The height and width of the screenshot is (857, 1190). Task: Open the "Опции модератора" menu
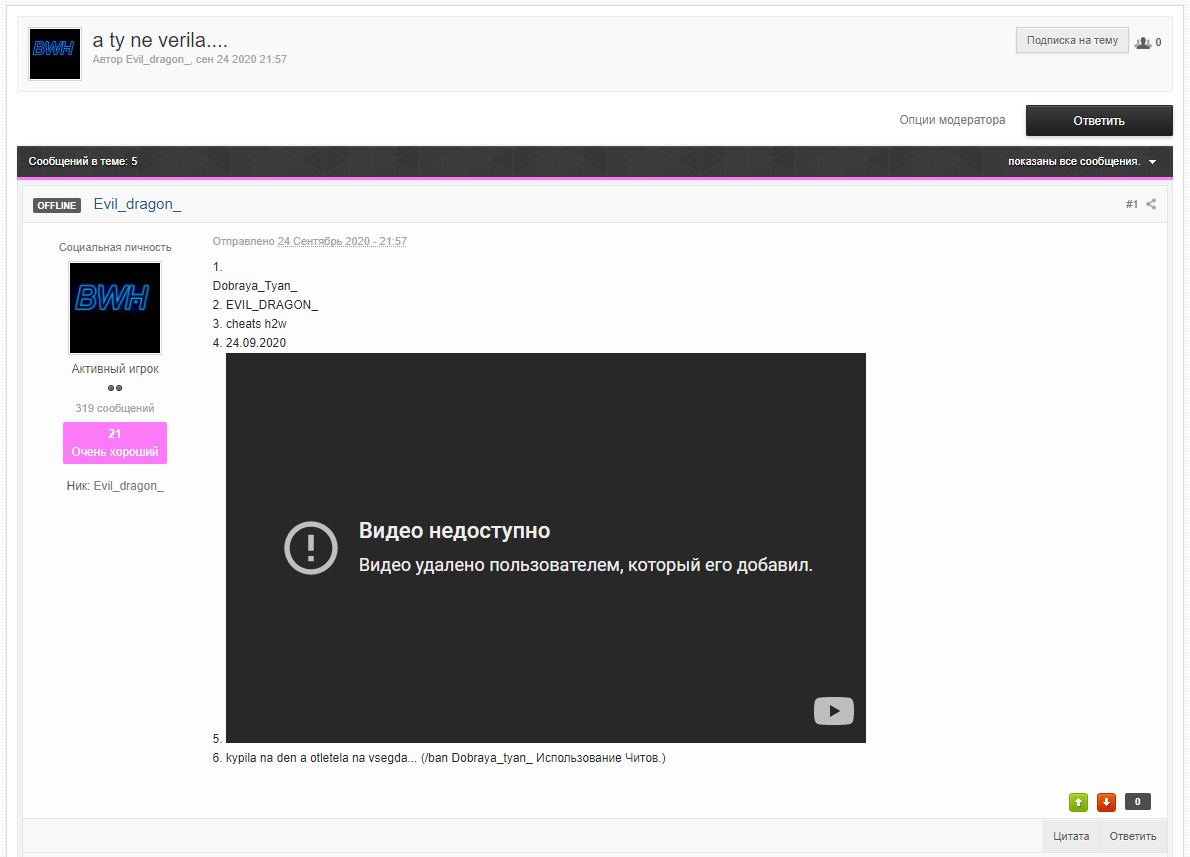(952, 120)
